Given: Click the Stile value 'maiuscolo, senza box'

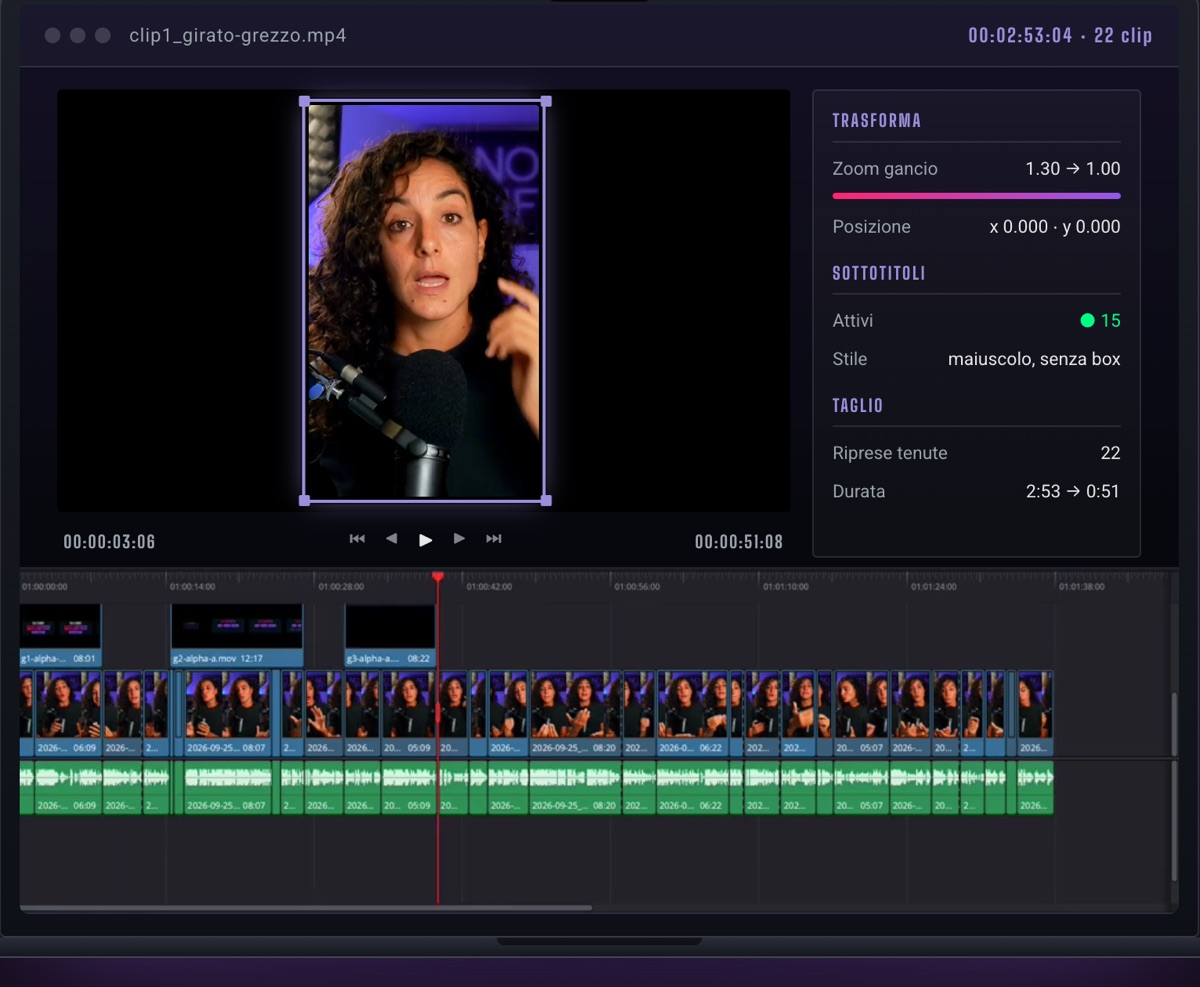Looking at the screenshot, I should [x=1034, y=359].
